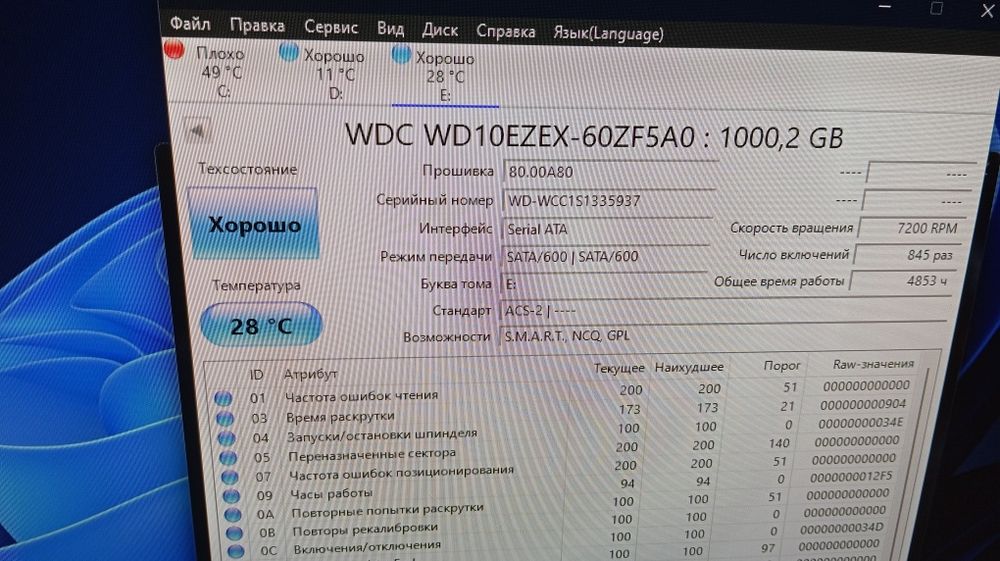Click status dot for attribute 07
The width and height of the screenshot is (1000, 561).
[230, 477]
